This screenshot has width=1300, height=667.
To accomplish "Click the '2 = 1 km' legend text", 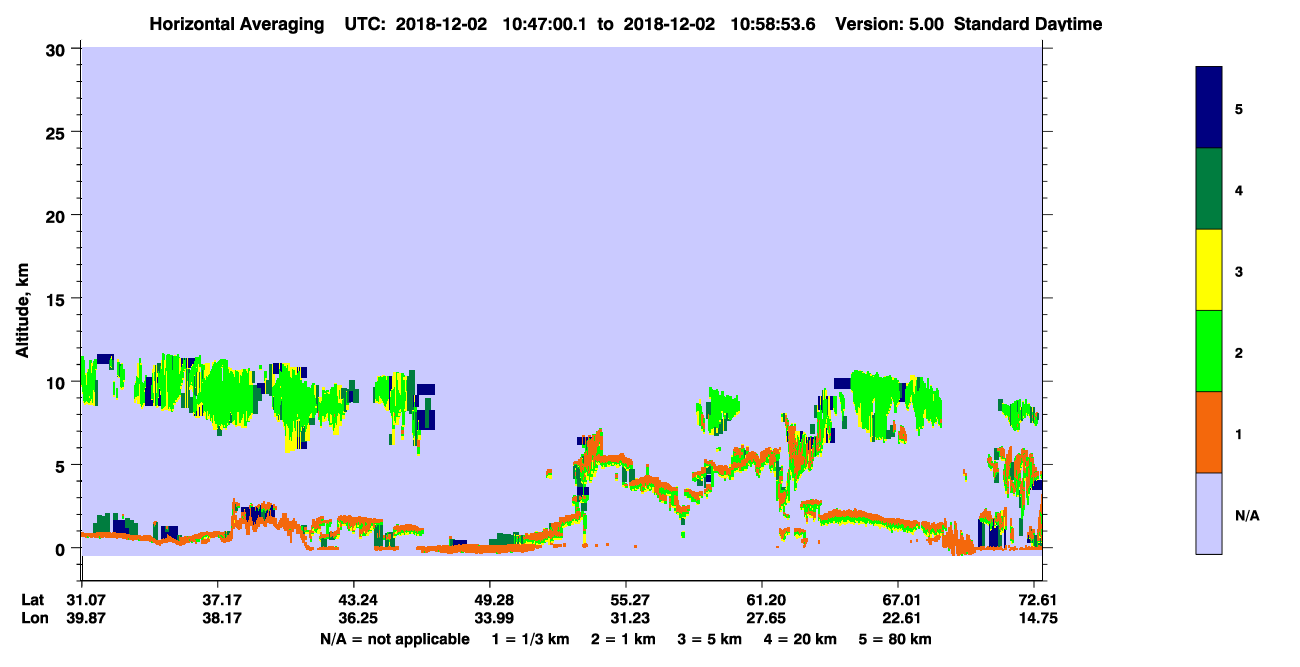I will coord(623,639).
